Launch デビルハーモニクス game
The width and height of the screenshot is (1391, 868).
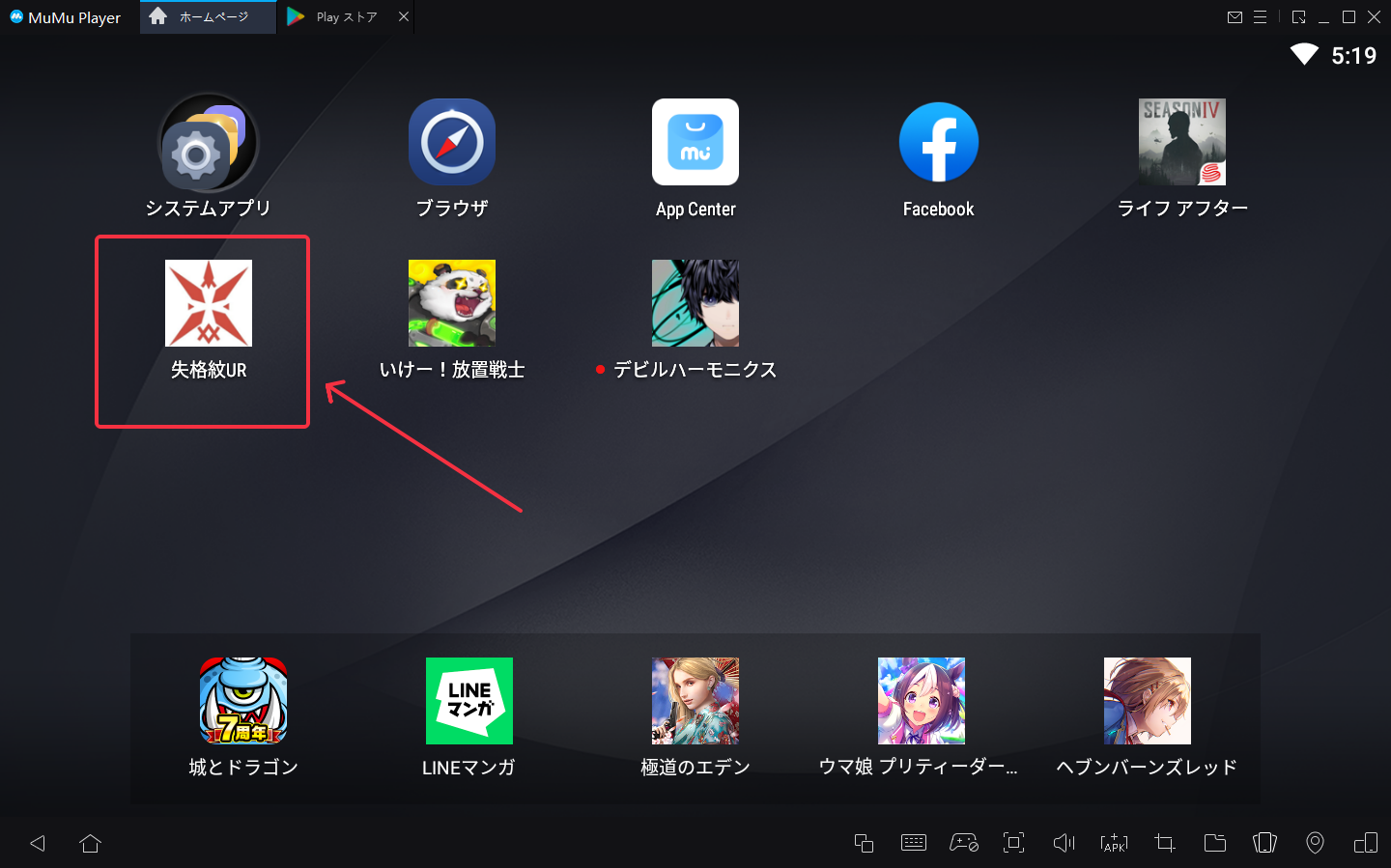pos(695,303)
